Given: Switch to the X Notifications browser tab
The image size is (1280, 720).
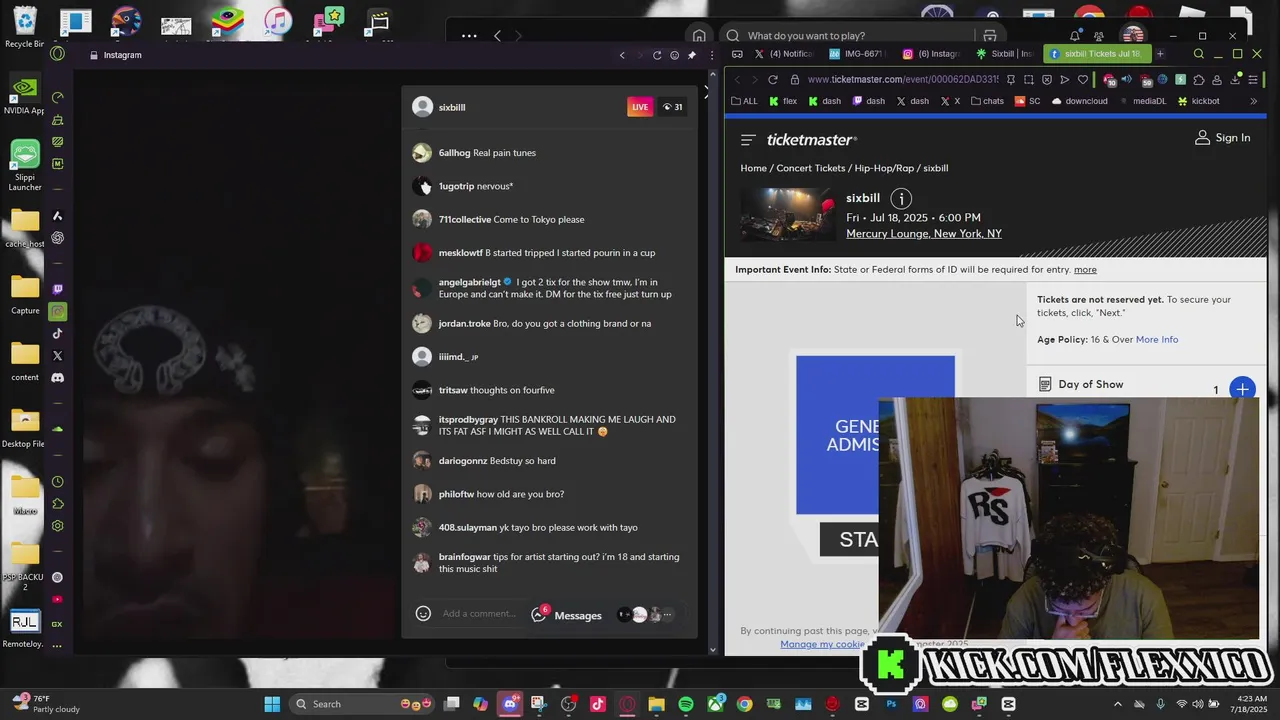Looking at the screenshot, I should (785, 54).
